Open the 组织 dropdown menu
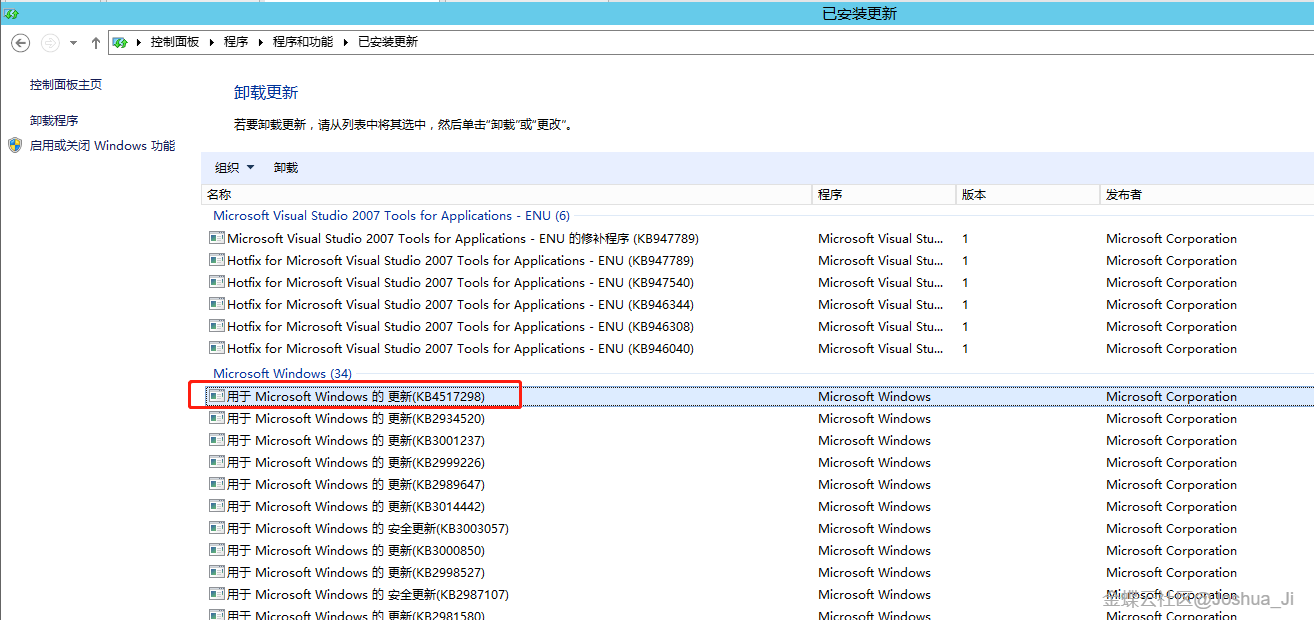1314x620 pixels. pos(234,168)
